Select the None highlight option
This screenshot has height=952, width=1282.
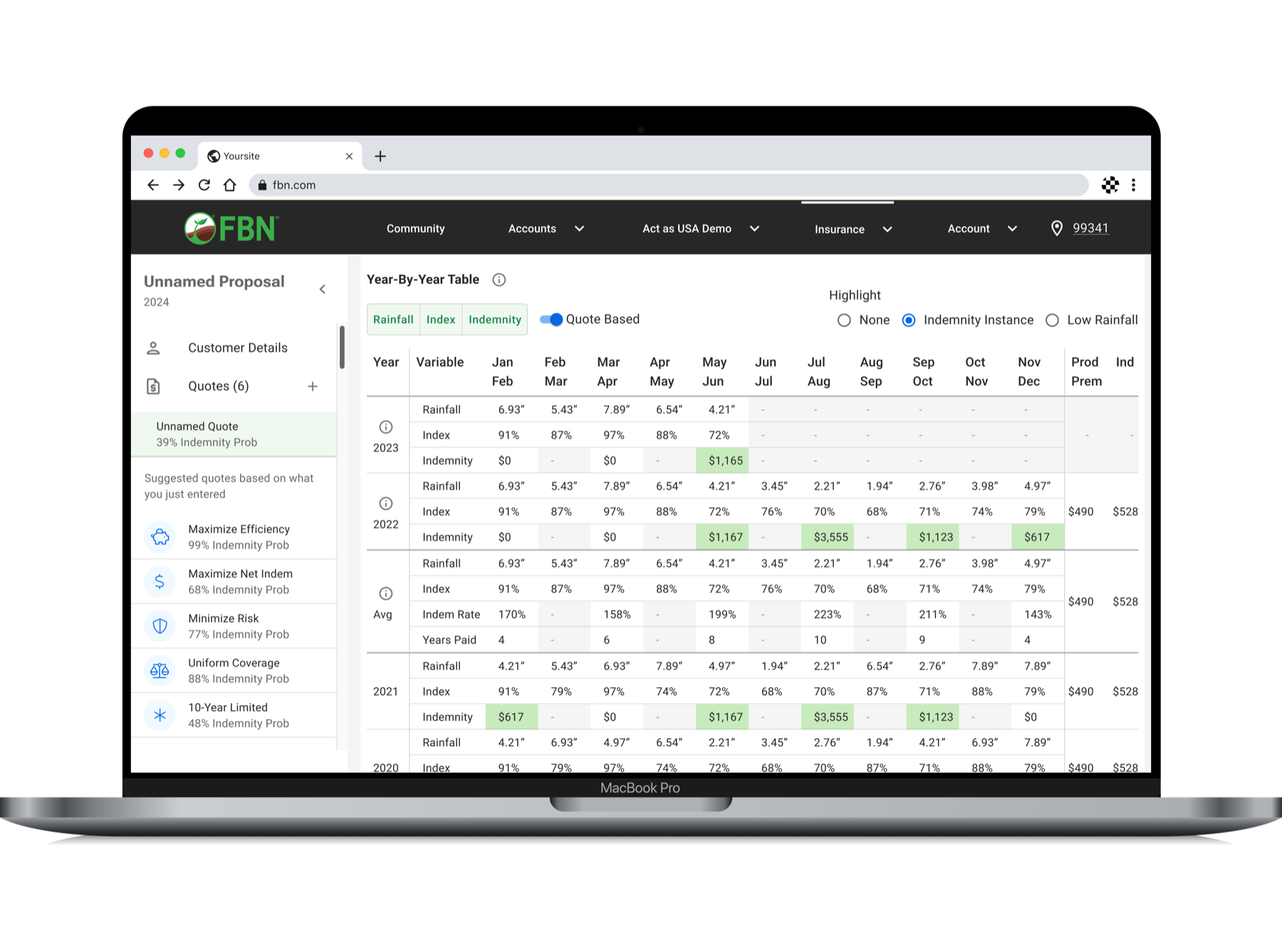click(x=844, y=320)
